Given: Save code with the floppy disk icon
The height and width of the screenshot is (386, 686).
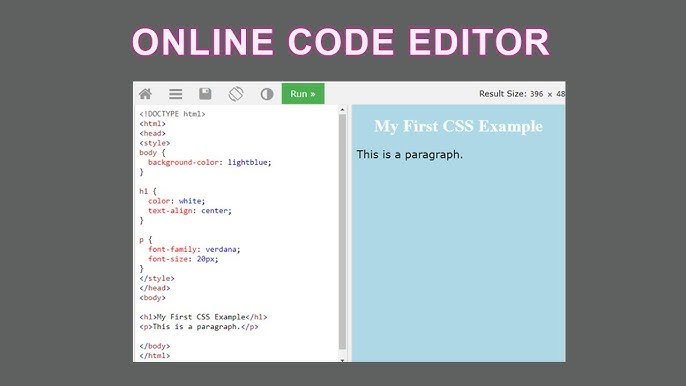Looking at the screenshot, I should [x=205, y=94].
